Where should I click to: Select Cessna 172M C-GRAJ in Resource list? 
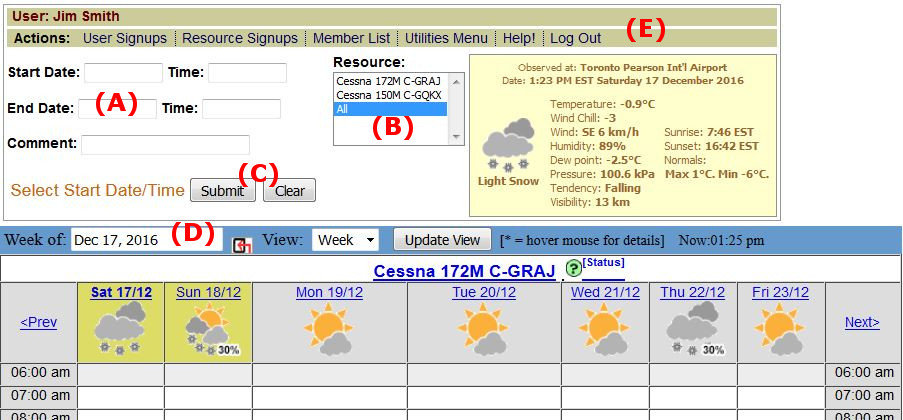point(390,81)
